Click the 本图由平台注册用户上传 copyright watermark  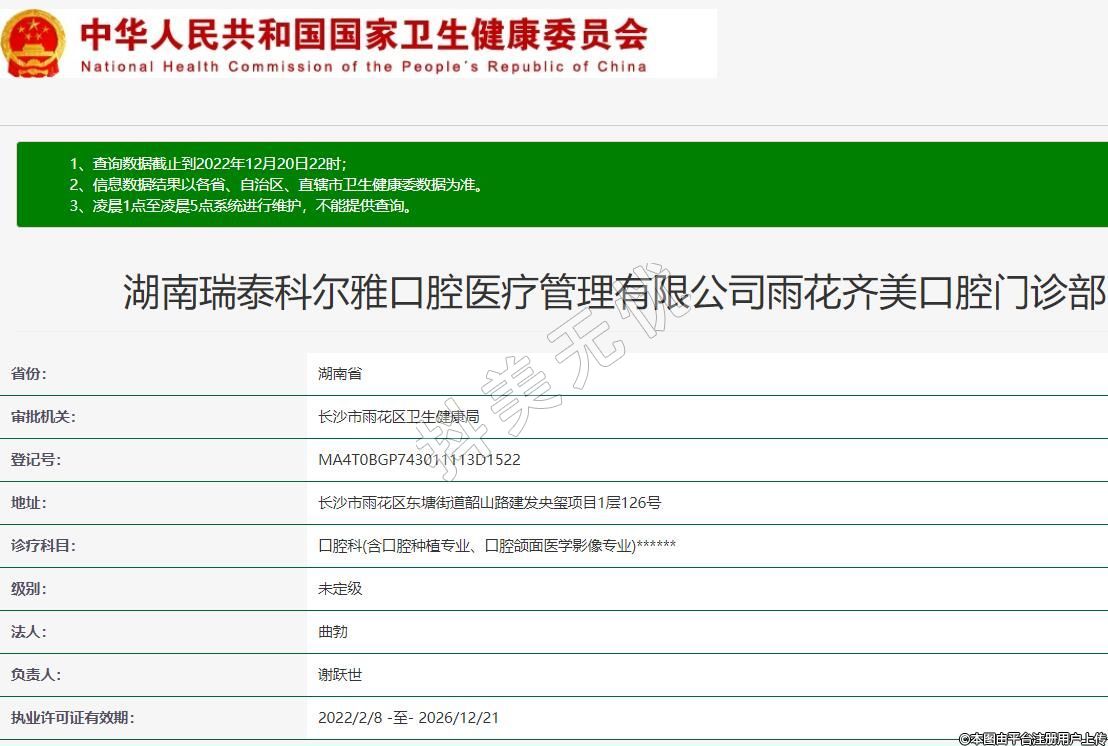click(x=1032, y=738)
